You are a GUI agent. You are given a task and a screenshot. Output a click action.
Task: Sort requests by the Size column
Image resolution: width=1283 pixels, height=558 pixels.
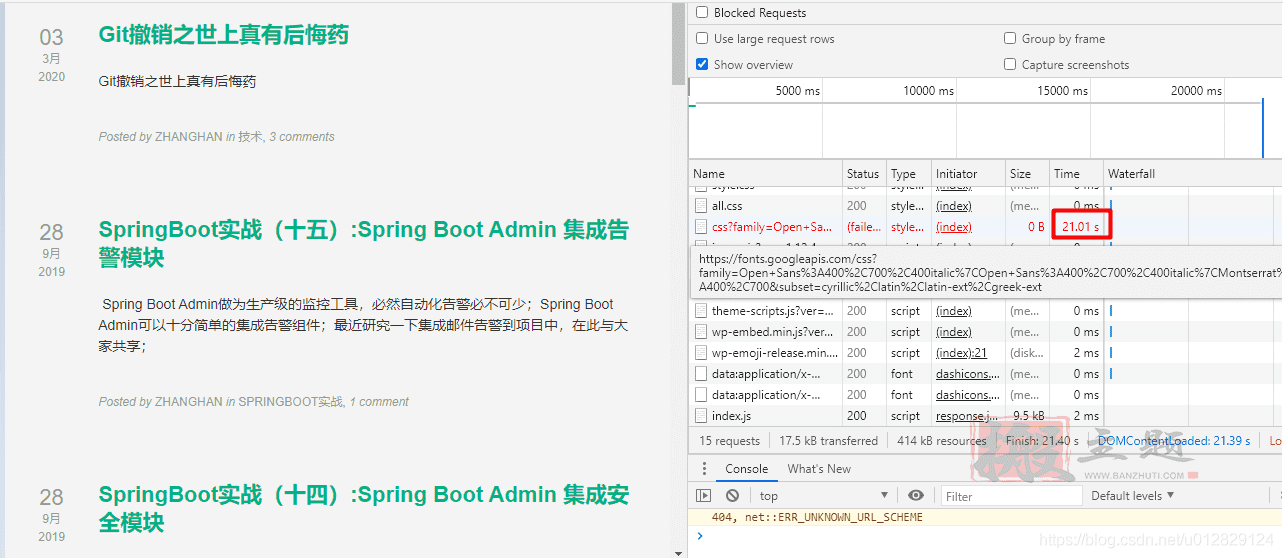(1027, 174)
